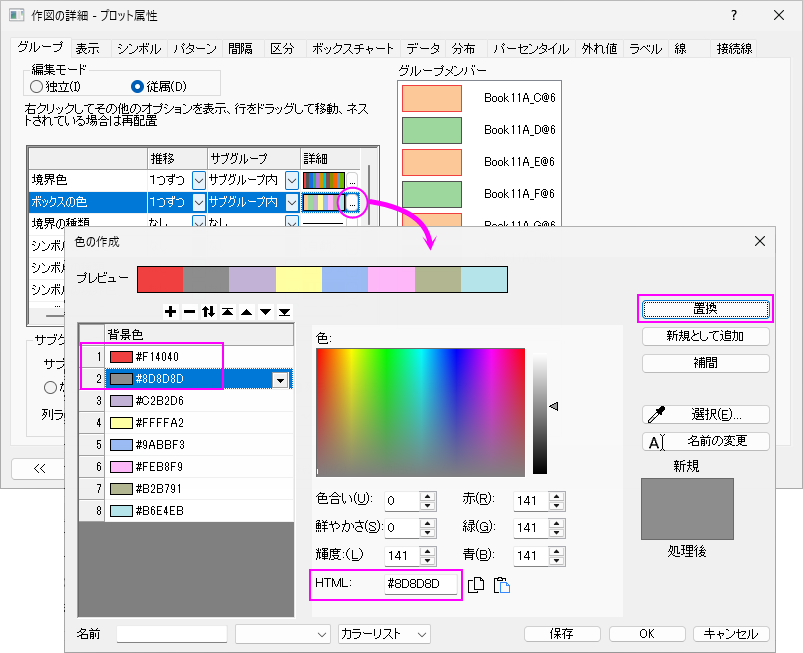Click the 名前の変更 button
803x653 pixels.
coord(705,441)
